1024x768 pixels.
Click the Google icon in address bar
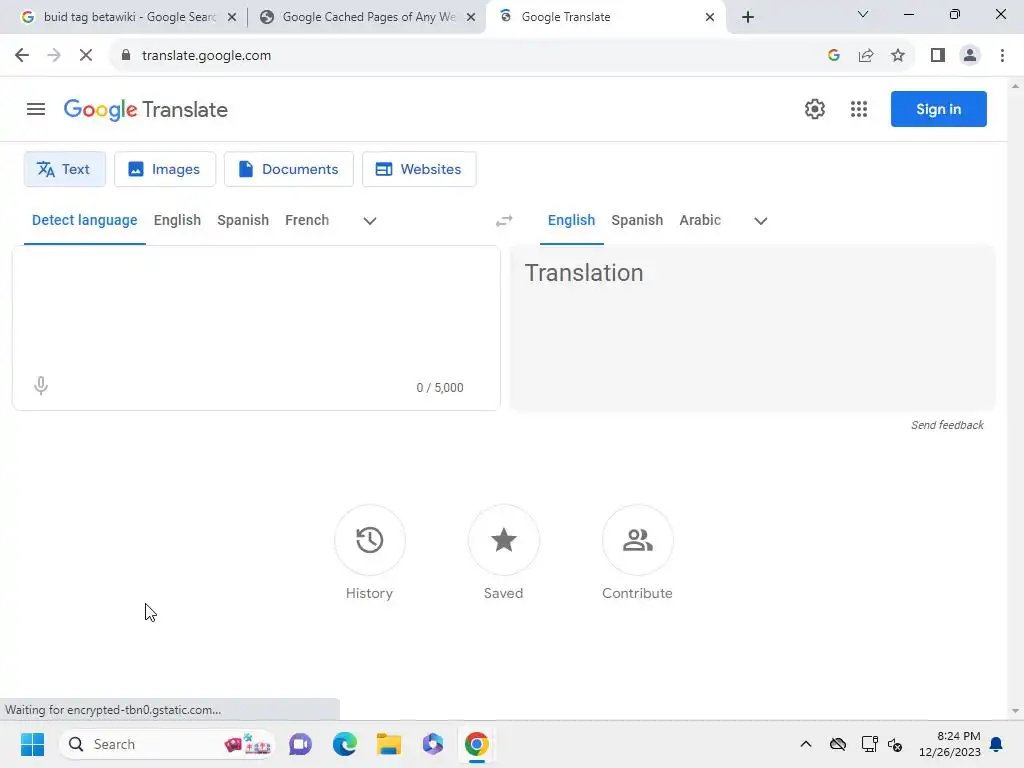(x=833, y=56)
